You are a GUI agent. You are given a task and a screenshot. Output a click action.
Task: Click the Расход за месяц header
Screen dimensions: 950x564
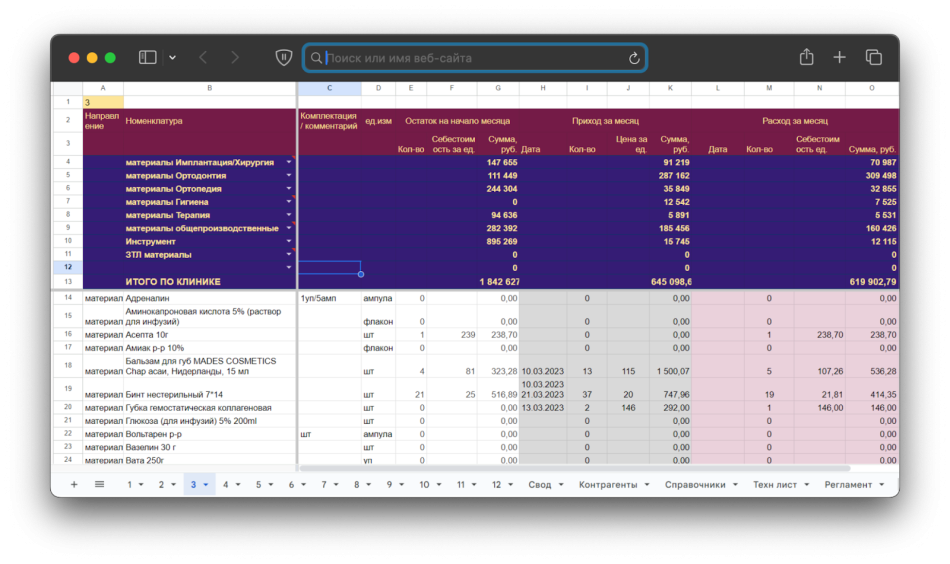tap(795, 121)
